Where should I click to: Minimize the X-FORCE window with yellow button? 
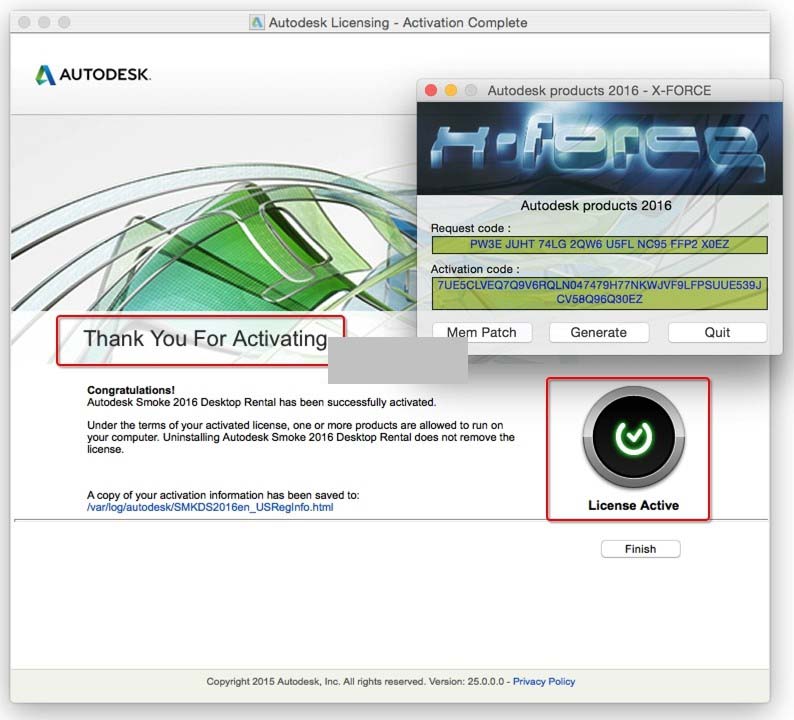451,91
